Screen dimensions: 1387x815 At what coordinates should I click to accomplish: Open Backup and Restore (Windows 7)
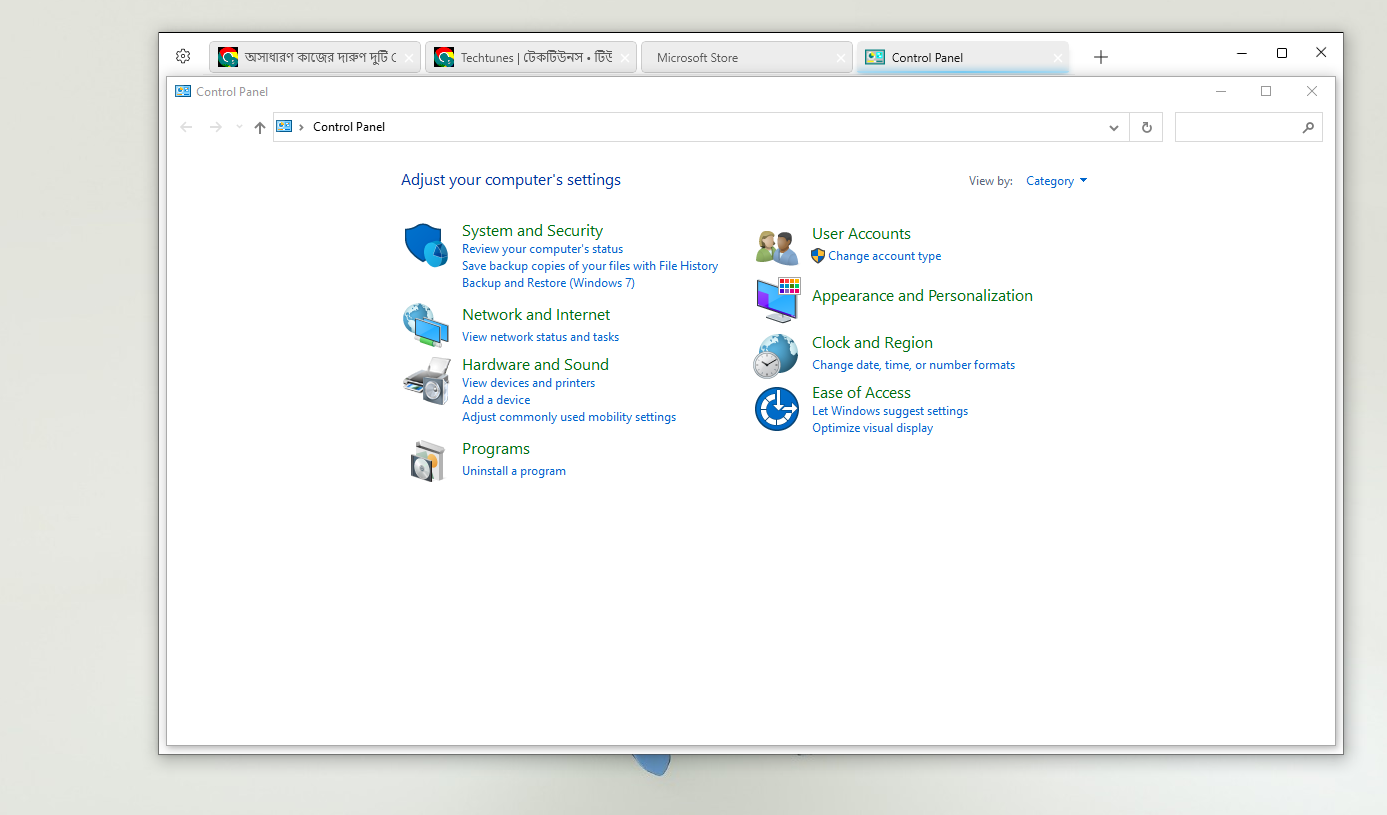(548, 283)
